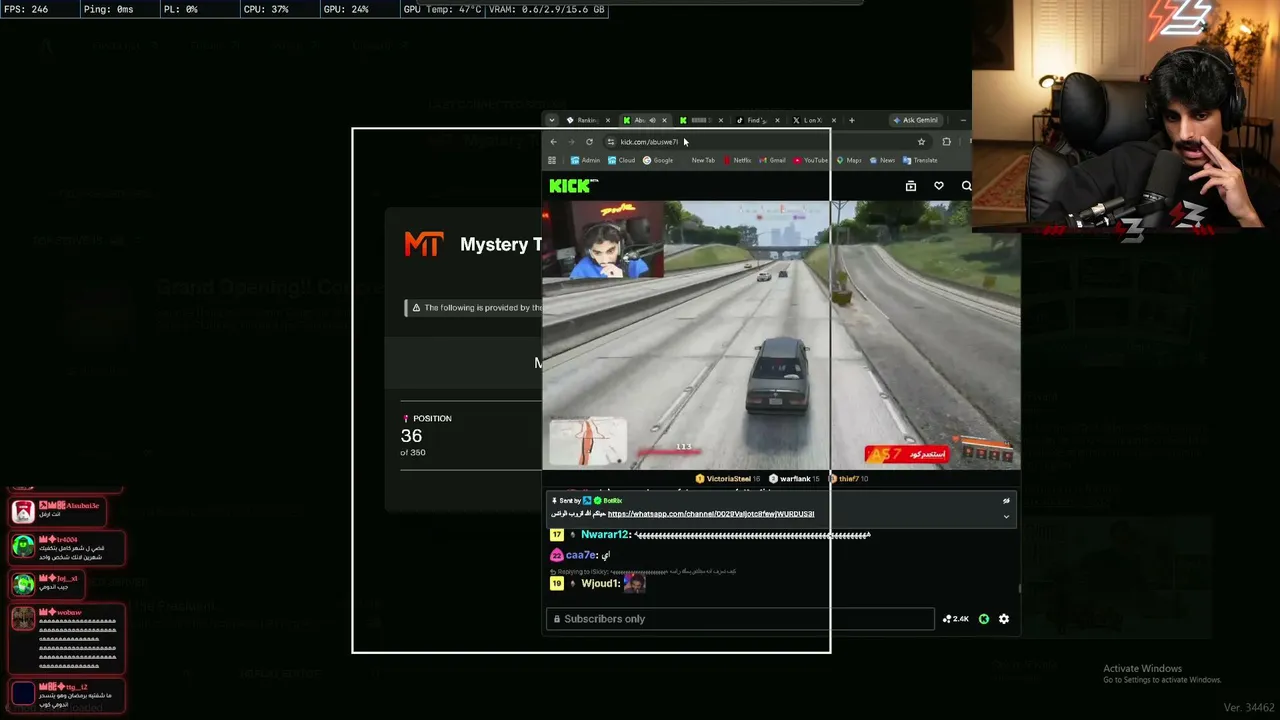This screenshot has width=1280, height=720.
Task: Click thief7 on the gift leaderboard
Action: (x=848, y=479)
